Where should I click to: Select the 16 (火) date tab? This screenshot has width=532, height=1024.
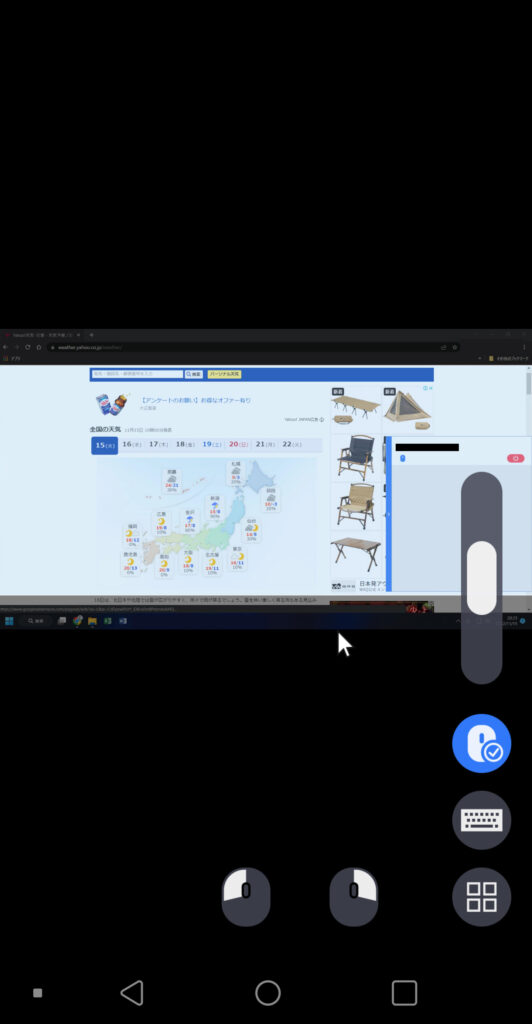[132, 445]
